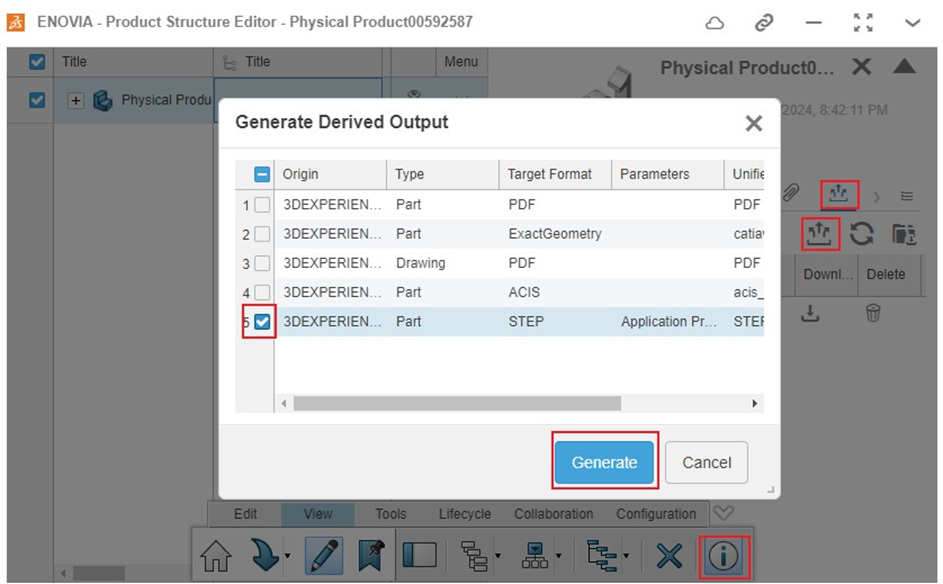943x584 pixels.
Task: Click the expand structure tree icon
Action: coord(602,556)
